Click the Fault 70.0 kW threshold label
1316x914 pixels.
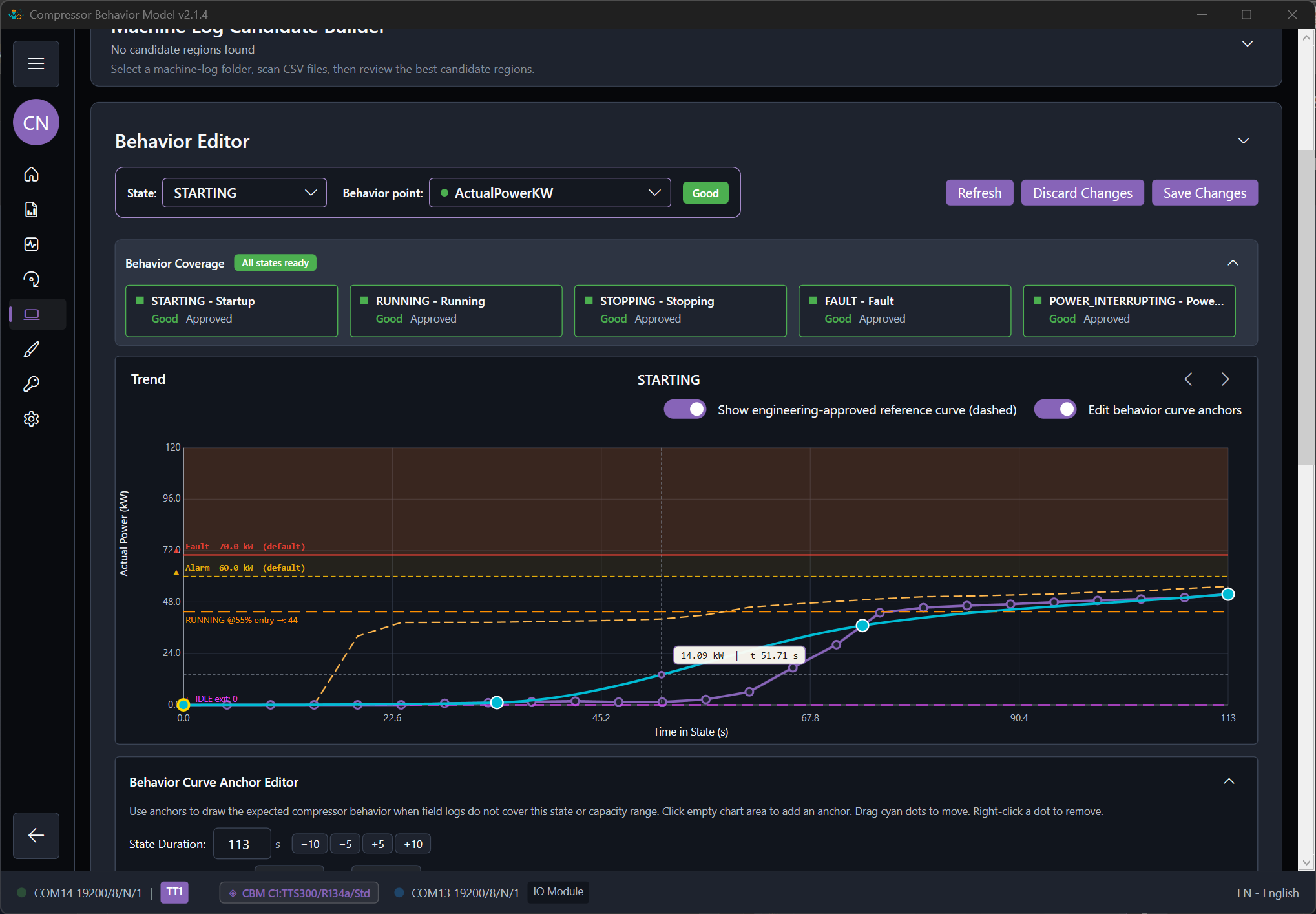pyautogui.click(x=245, y=547)
